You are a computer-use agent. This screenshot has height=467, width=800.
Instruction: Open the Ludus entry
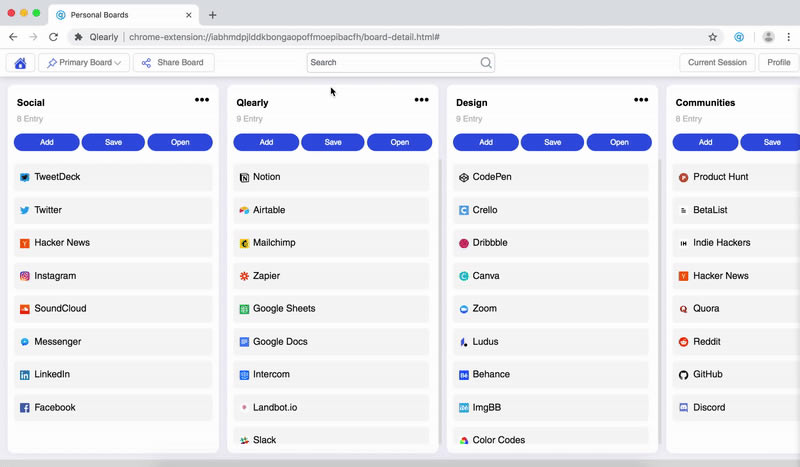point(551,341)
